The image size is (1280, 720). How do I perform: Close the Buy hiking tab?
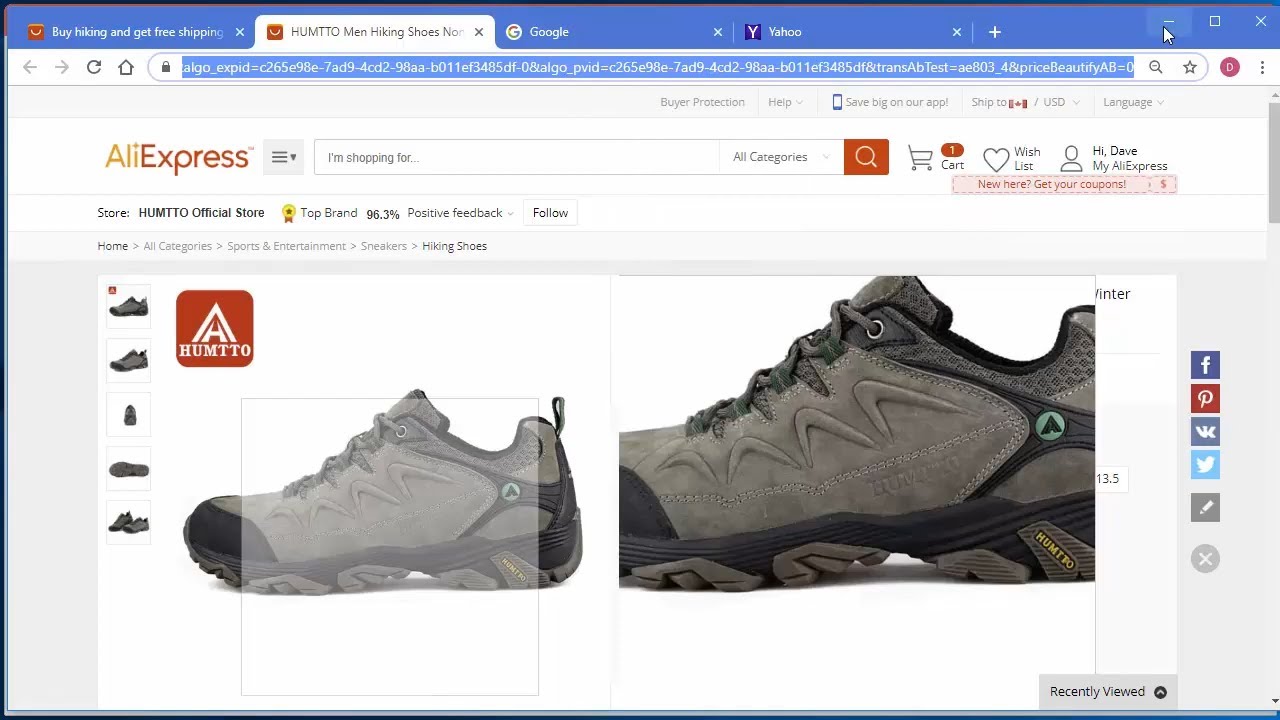pyautogui.click(x=240, y=32)
